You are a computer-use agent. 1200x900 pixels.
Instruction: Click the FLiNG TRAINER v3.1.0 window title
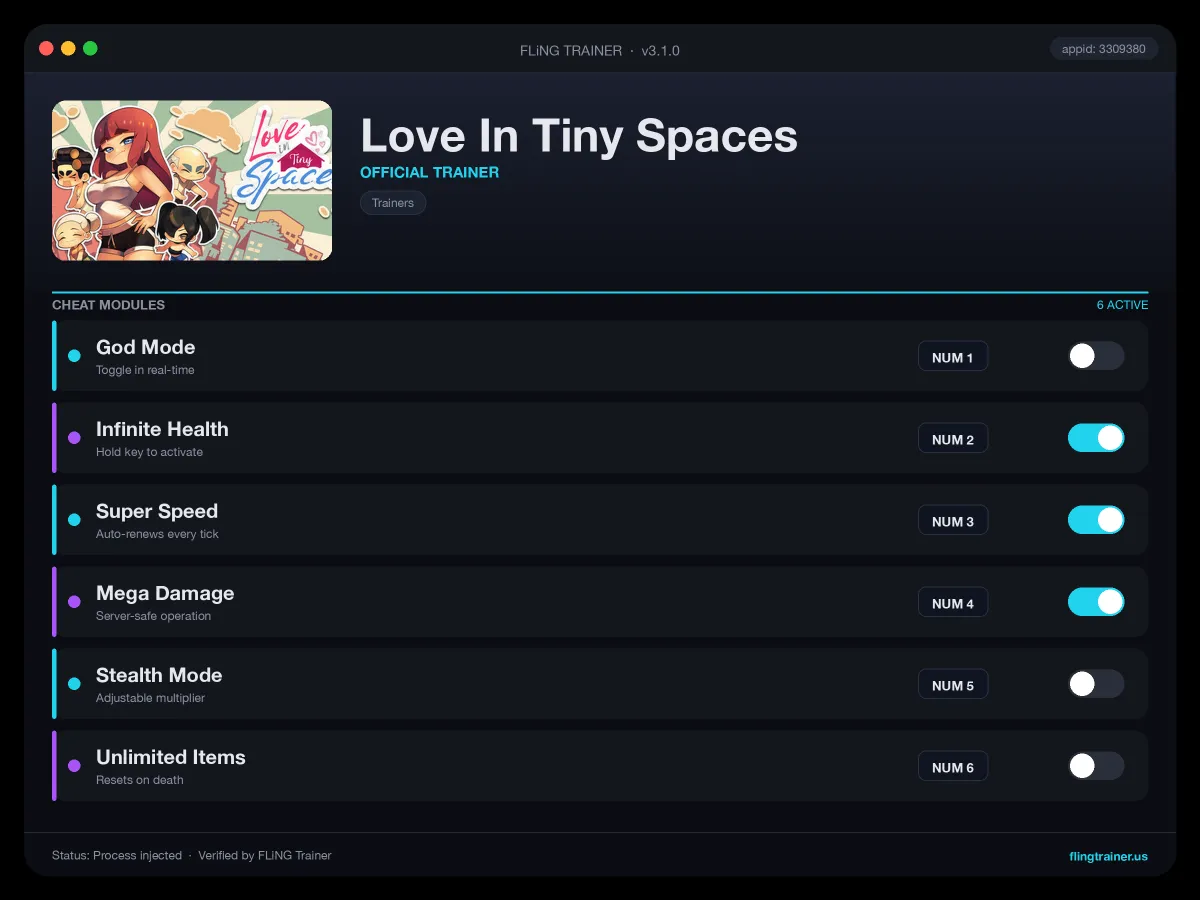pos(600,50)
